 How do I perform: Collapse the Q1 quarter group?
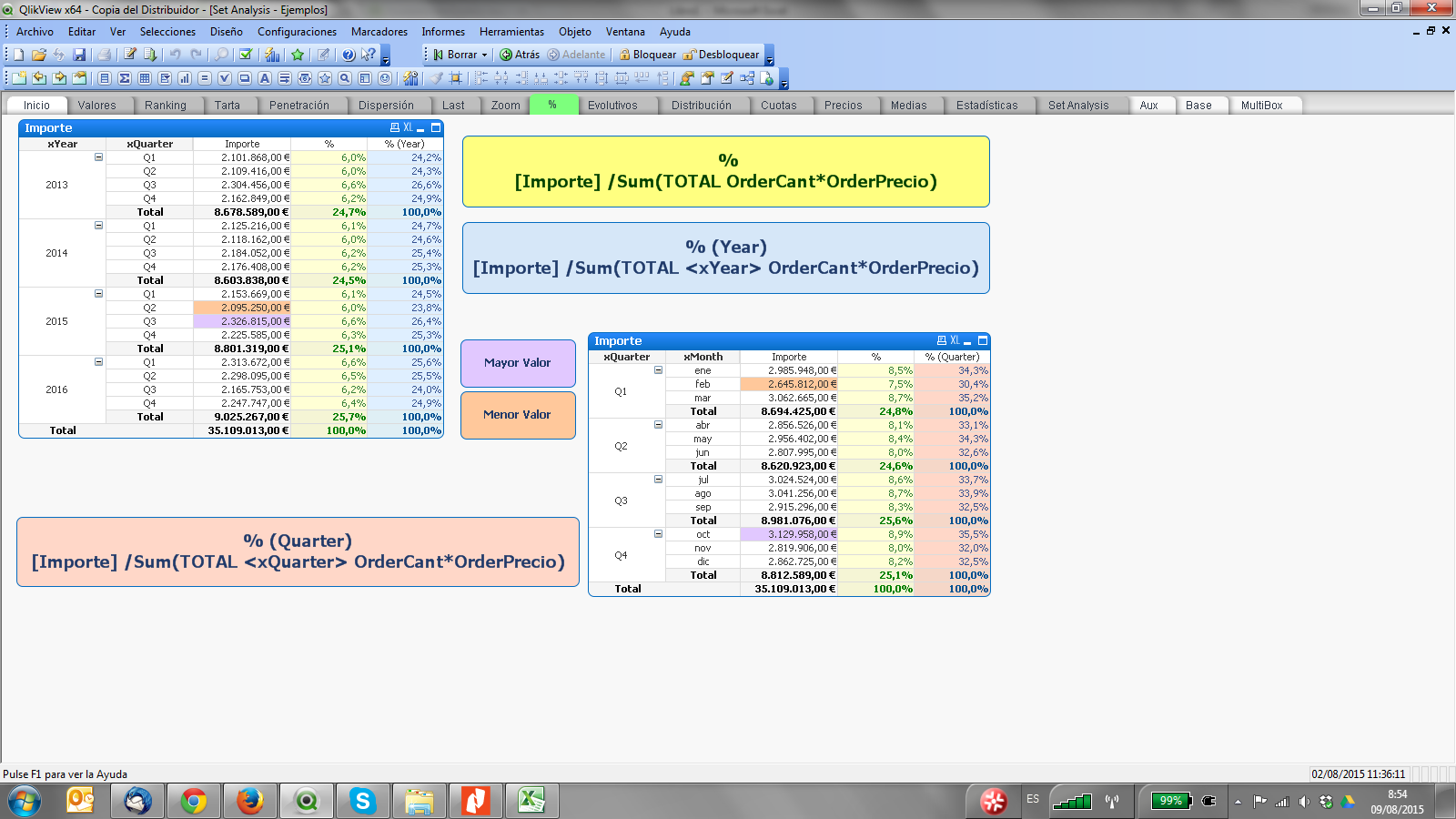(658, 370)
